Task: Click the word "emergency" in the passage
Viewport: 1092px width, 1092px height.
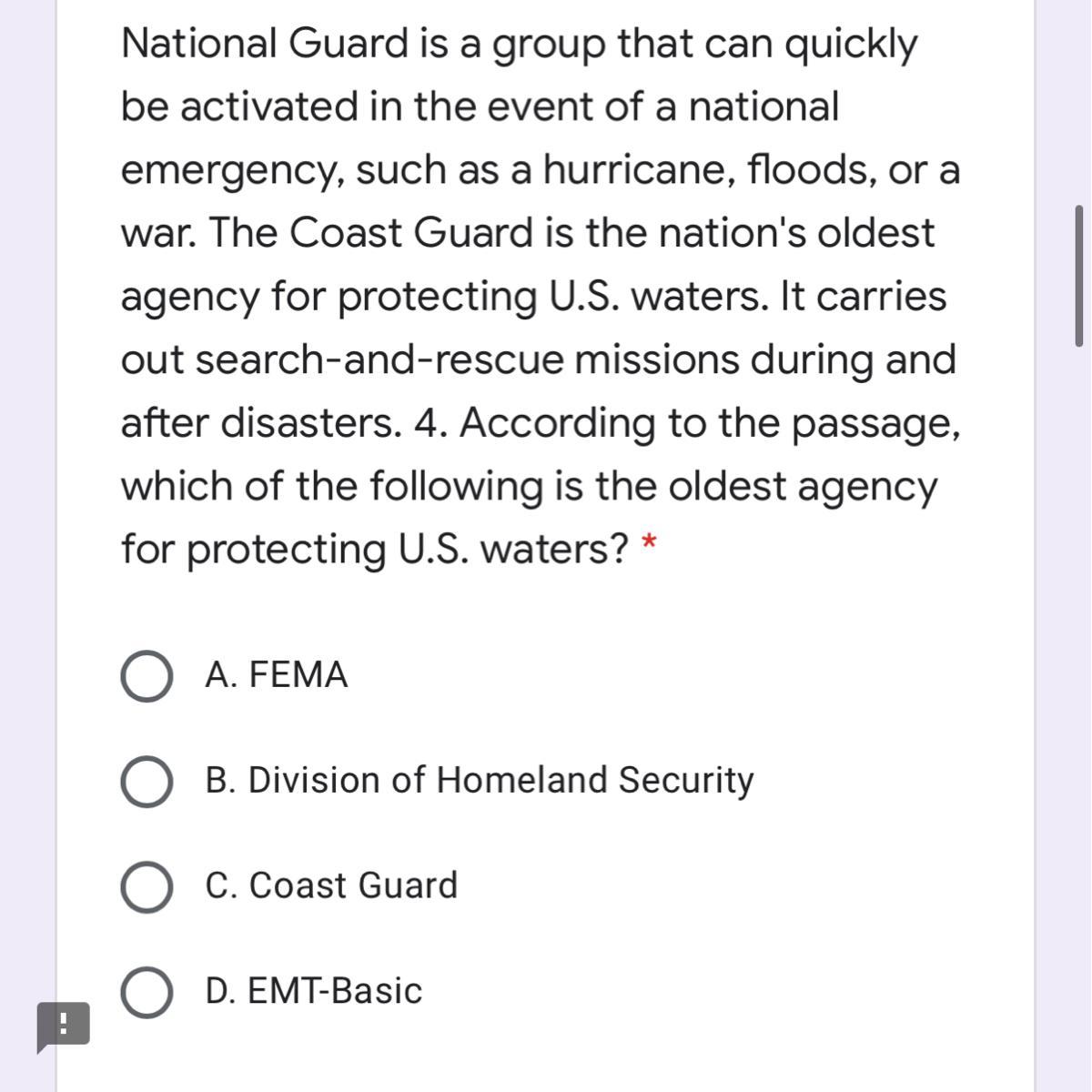Action: point(231,170)
